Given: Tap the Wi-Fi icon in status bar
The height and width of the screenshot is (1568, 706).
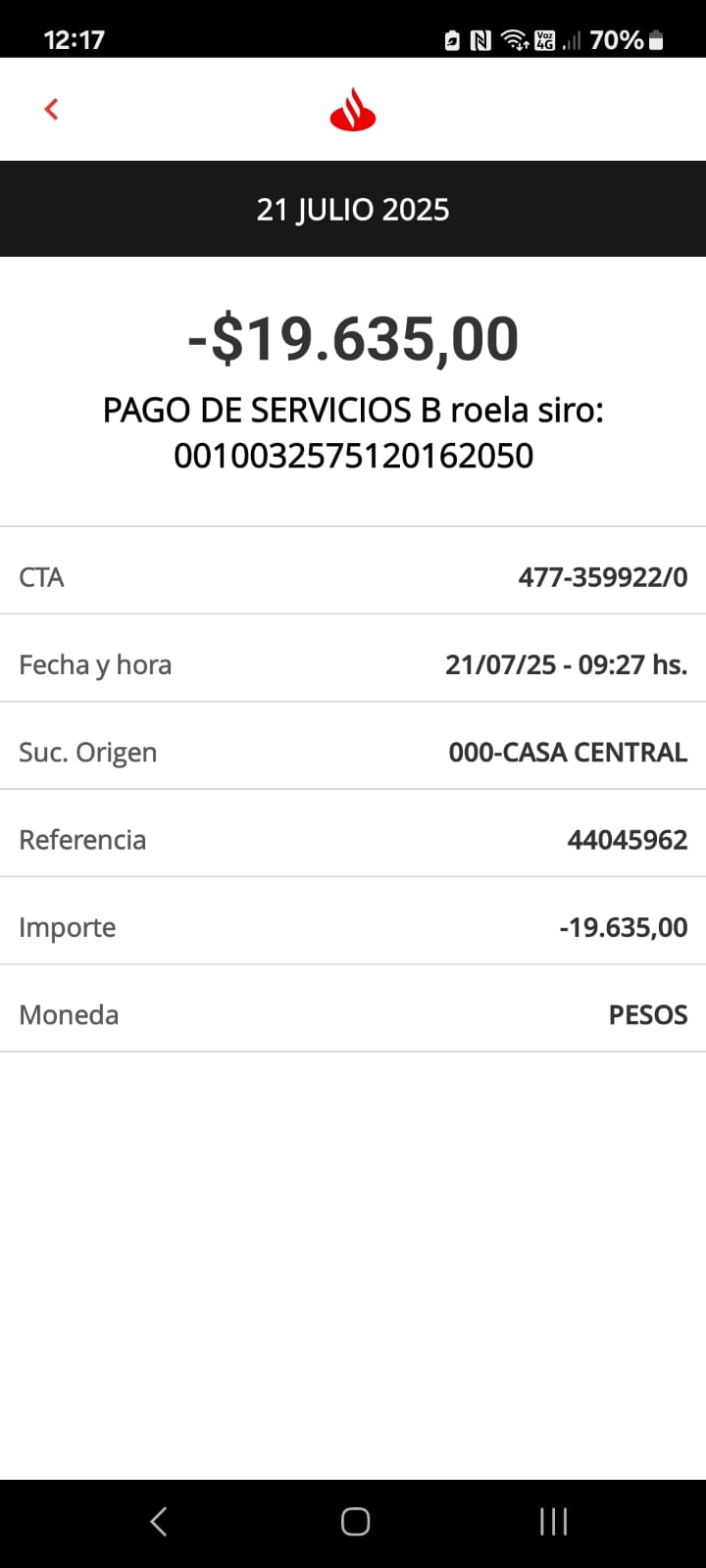Looking at the screenshot, I should click(x=514, y=40).
